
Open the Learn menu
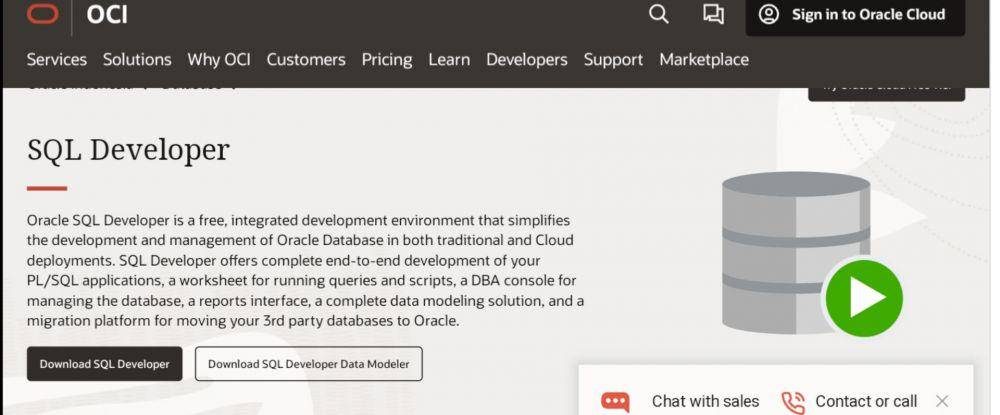click(x=449, y=60)
